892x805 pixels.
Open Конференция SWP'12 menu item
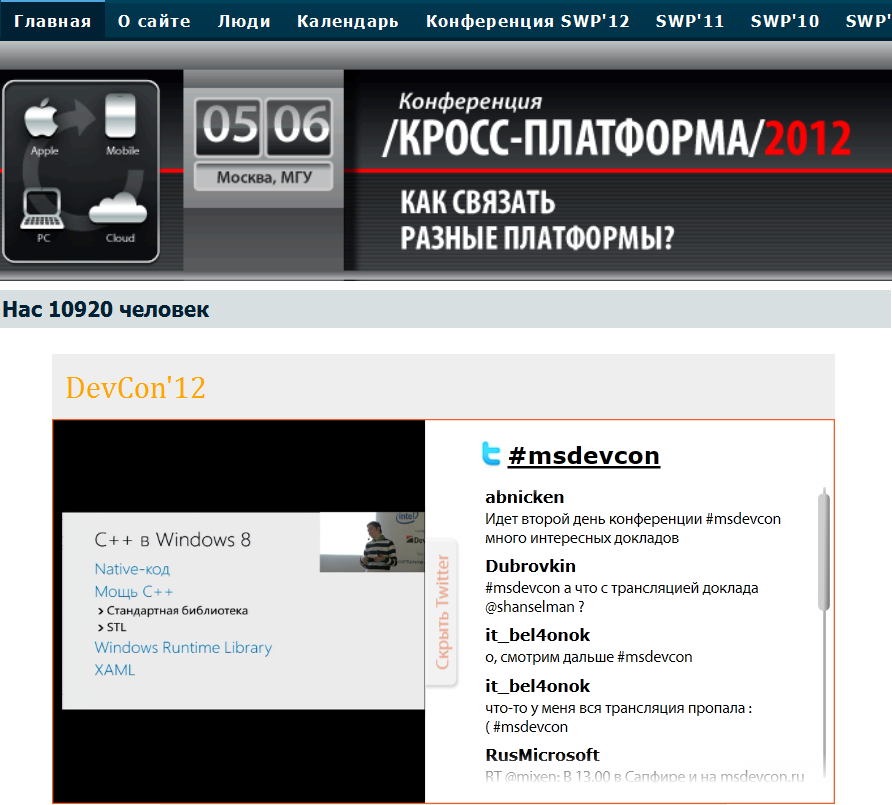(527, 21)
